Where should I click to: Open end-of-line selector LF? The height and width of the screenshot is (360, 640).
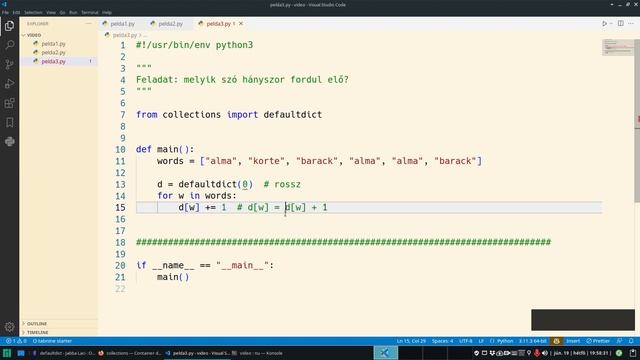(x=481, y=341)
